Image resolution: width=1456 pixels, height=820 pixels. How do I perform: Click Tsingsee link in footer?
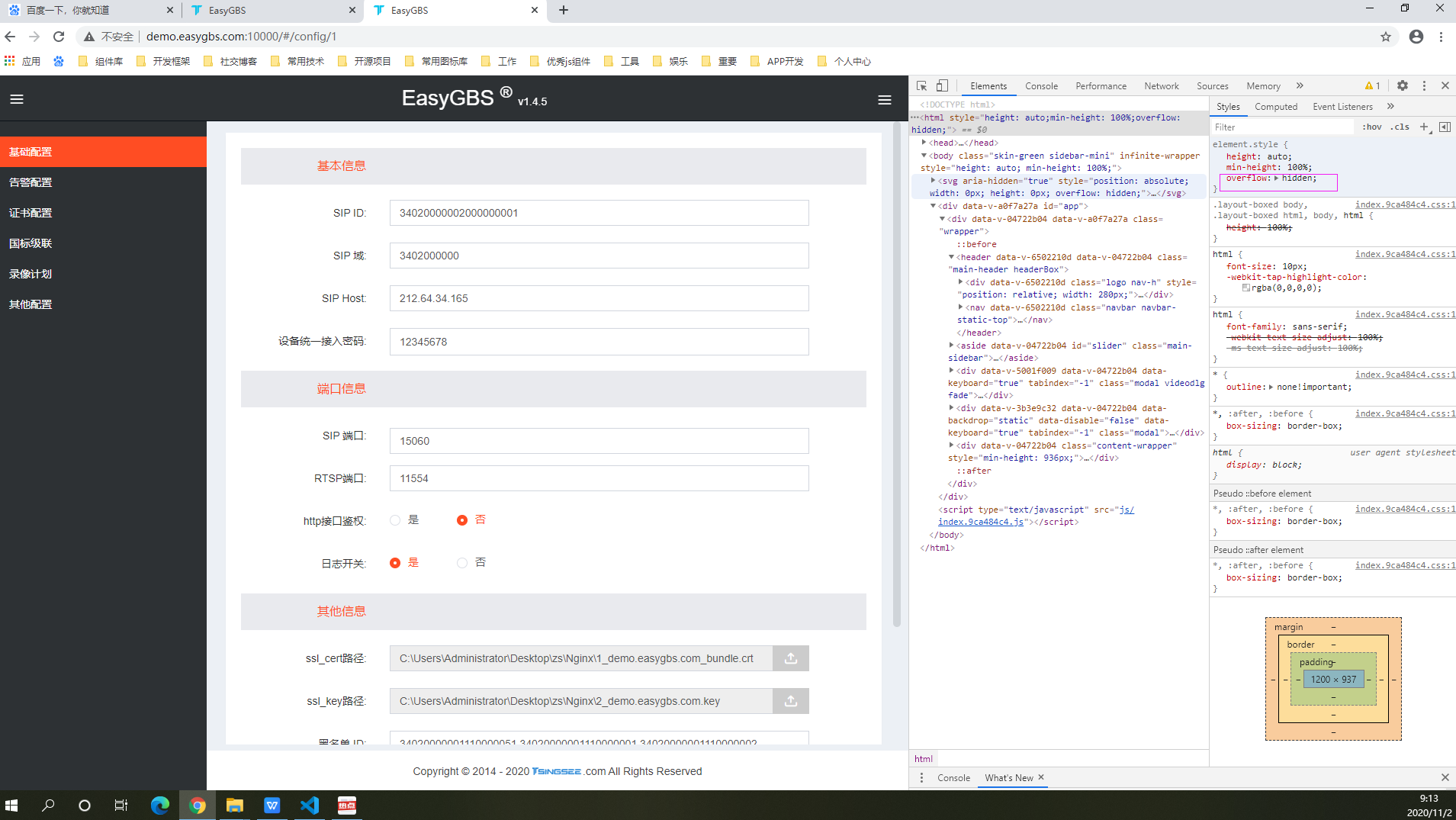556,771
